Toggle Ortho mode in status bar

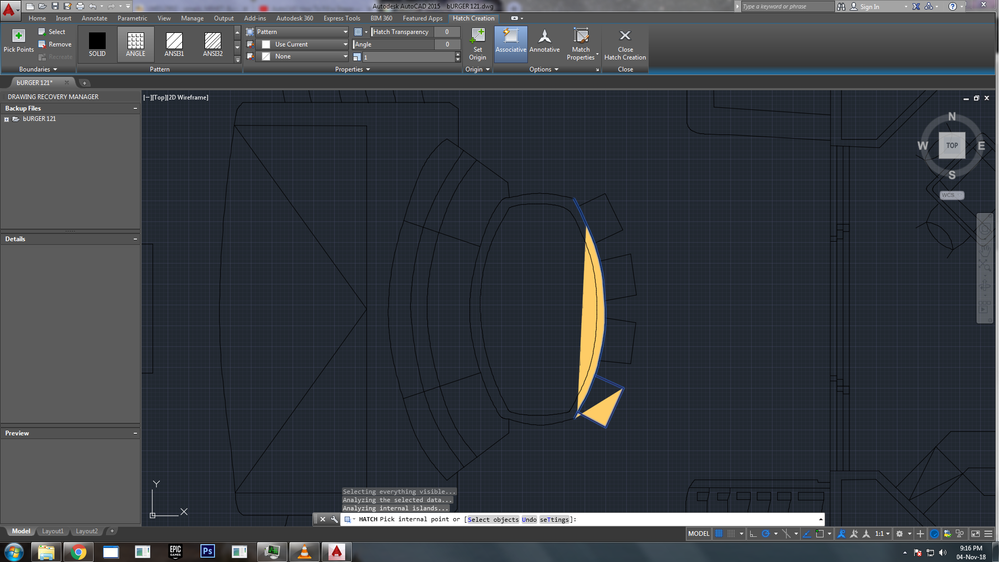(753, 533)
